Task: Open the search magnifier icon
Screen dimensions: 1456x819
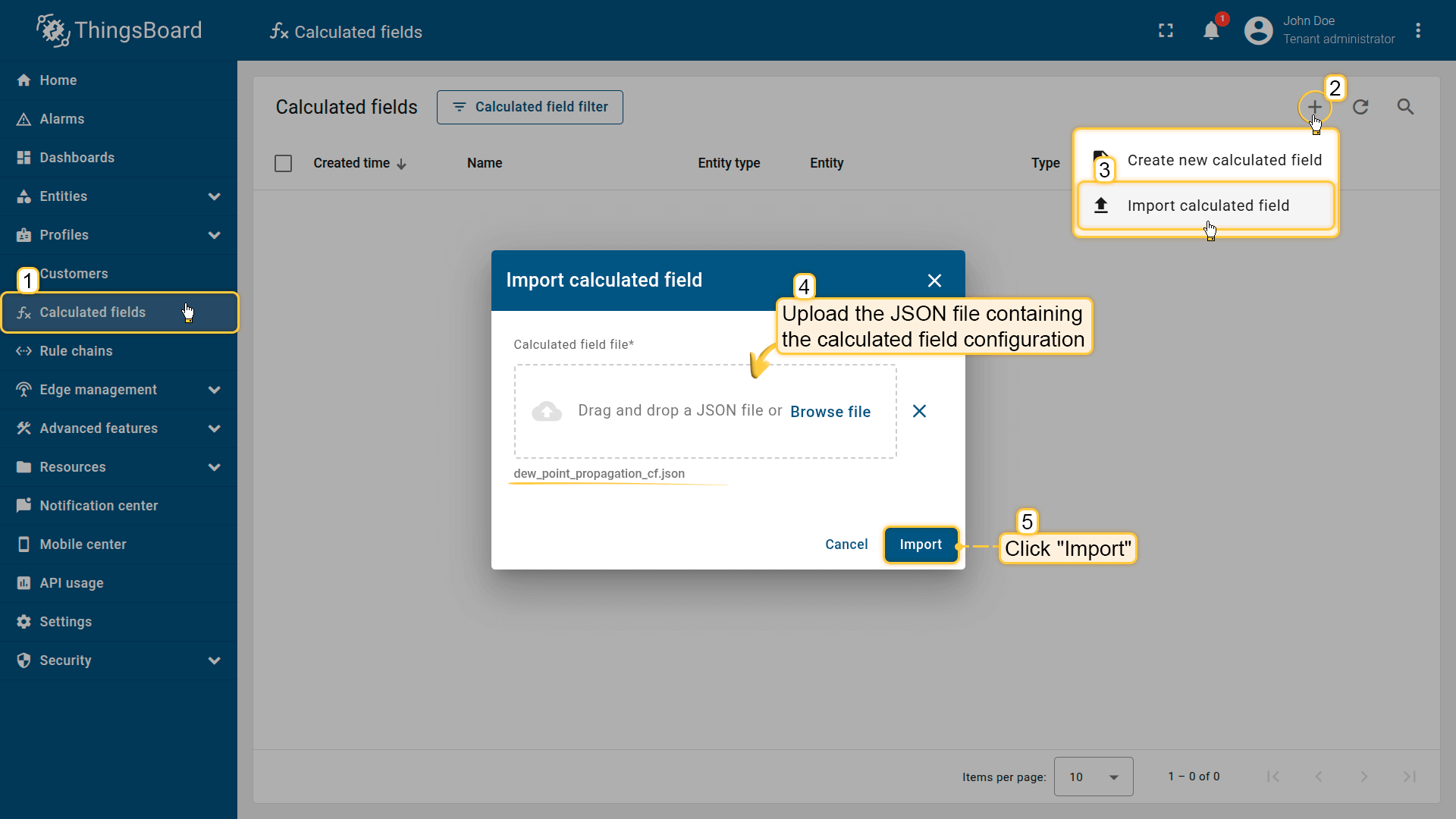Action: pyautogui.click(x=1405, y=107)
